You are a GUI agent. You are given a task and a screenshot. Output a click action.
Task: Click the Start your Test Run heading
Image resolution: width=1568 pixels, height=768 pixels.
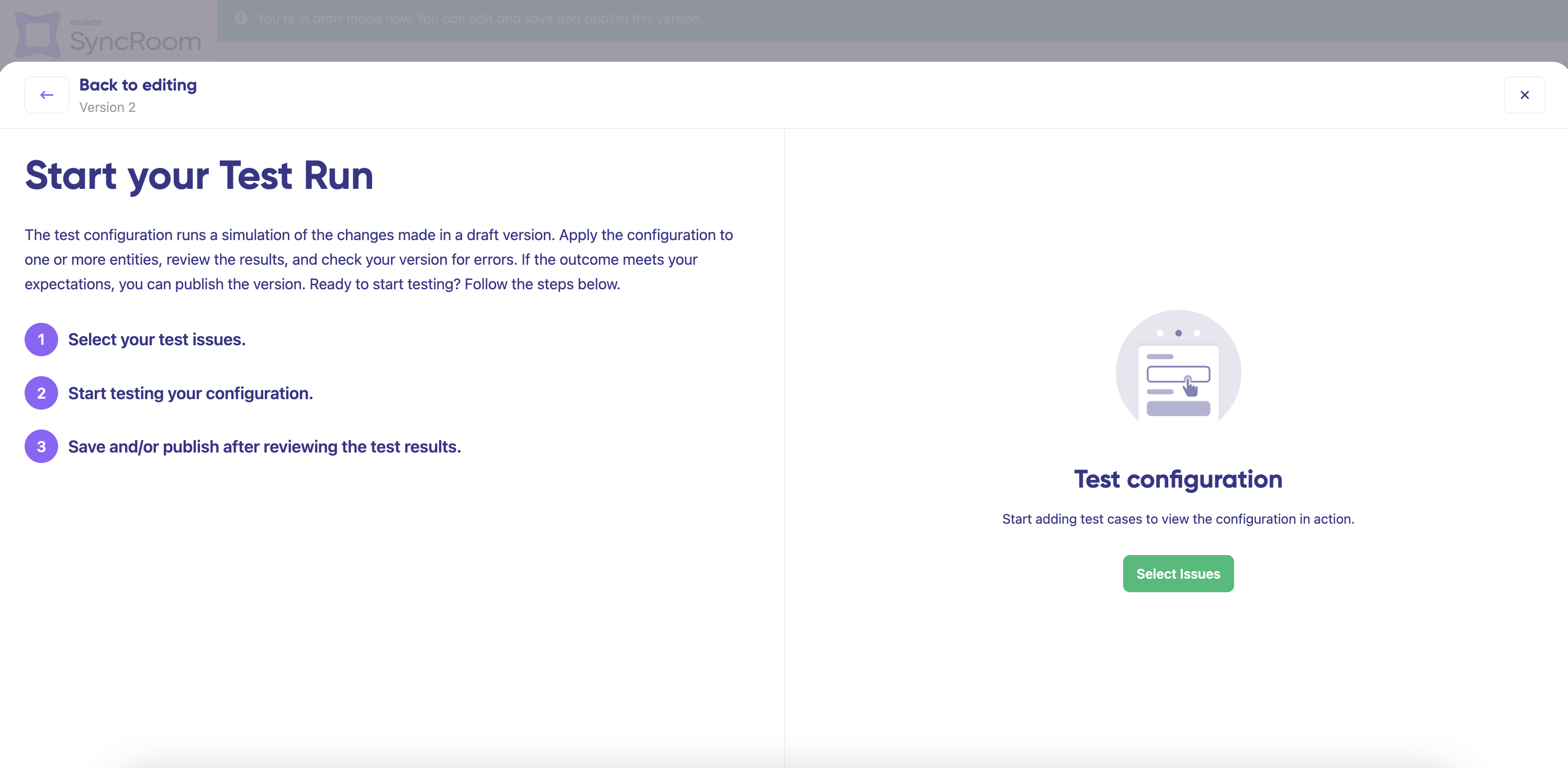199,175
